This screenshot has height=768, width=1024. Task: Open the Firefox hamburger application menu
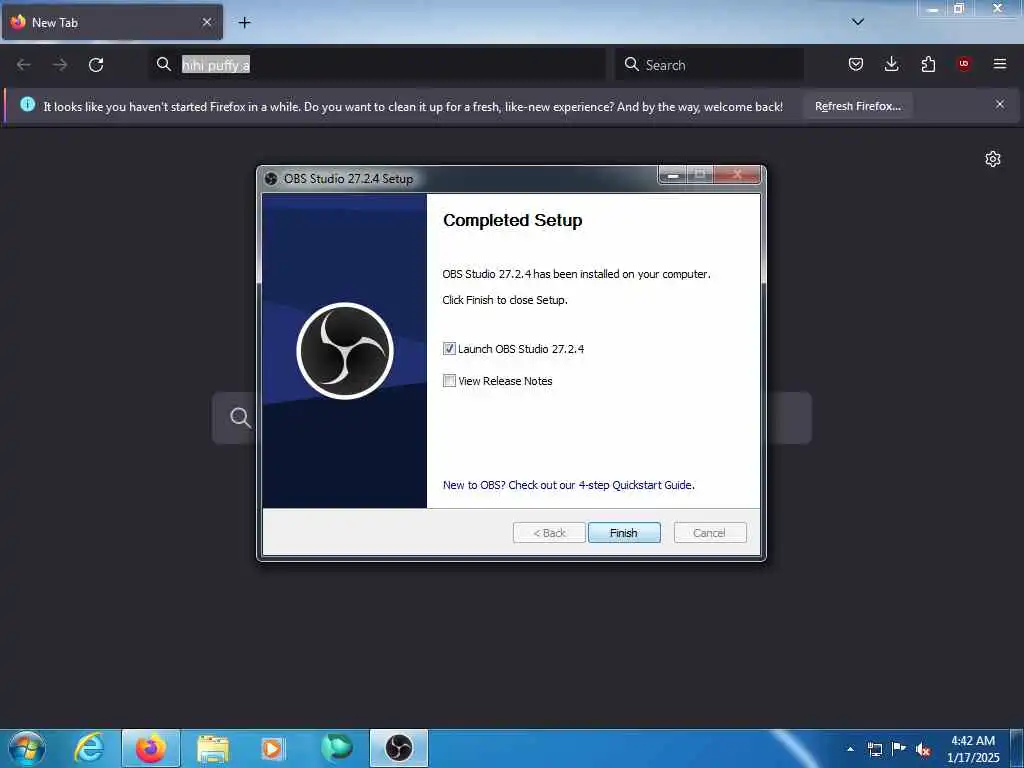999,64
